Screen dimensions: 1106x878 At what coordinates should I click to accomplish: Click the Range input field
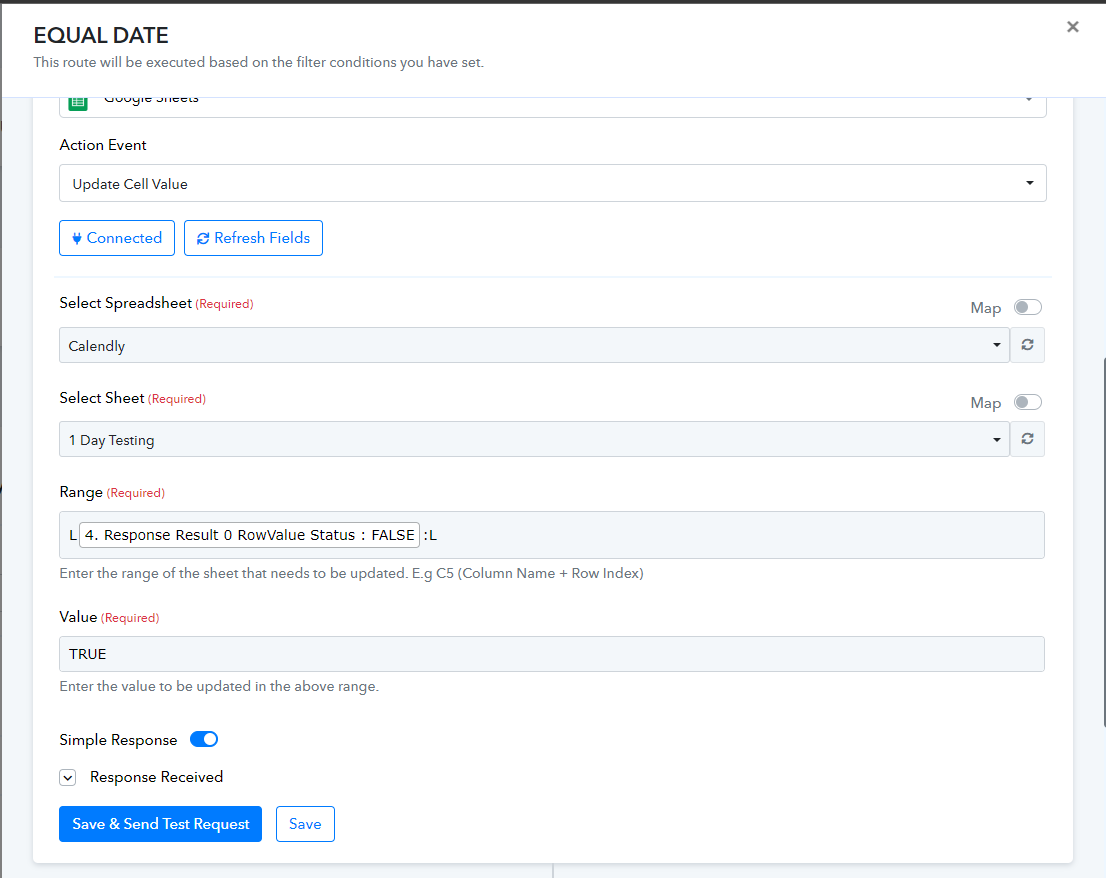552,535
